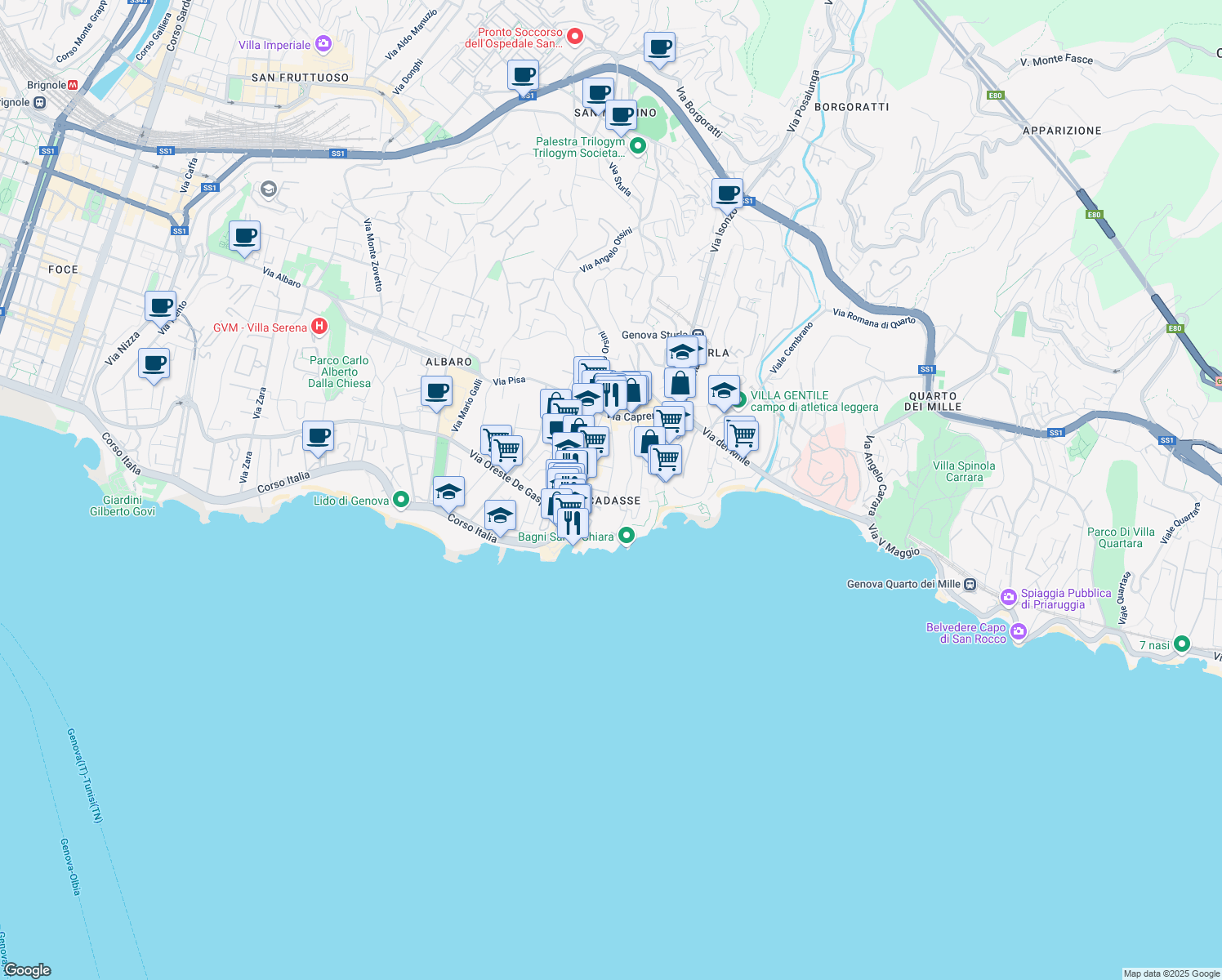Select the FOCE district label
The image size is (1222, 980).
(63, 269)
